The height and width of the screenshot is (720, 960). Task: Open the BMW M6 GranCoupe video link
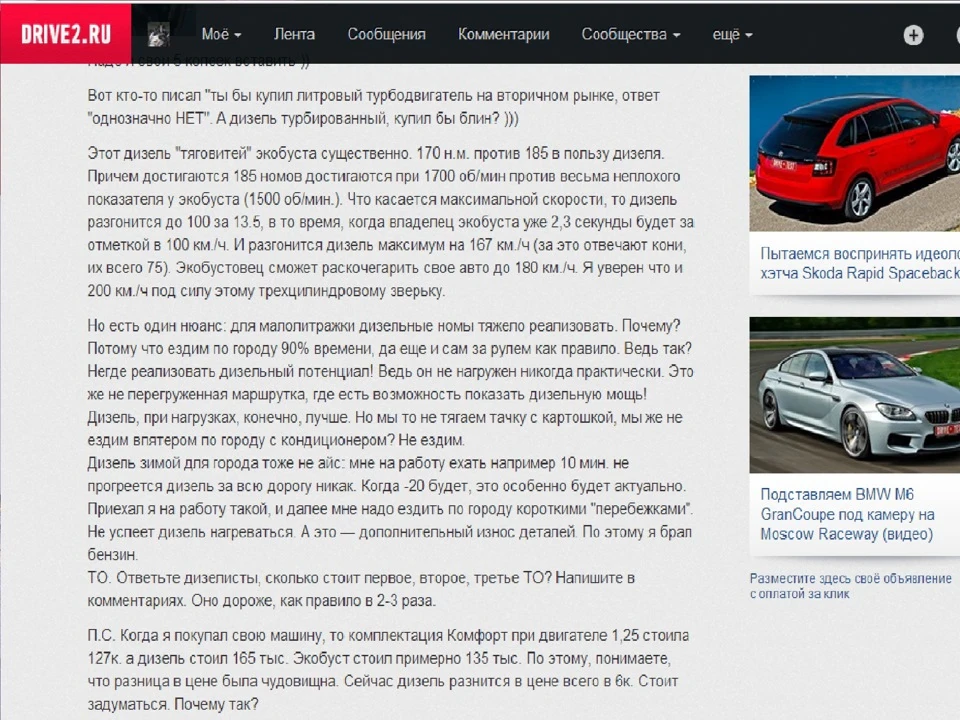click(x=847, y=514)
